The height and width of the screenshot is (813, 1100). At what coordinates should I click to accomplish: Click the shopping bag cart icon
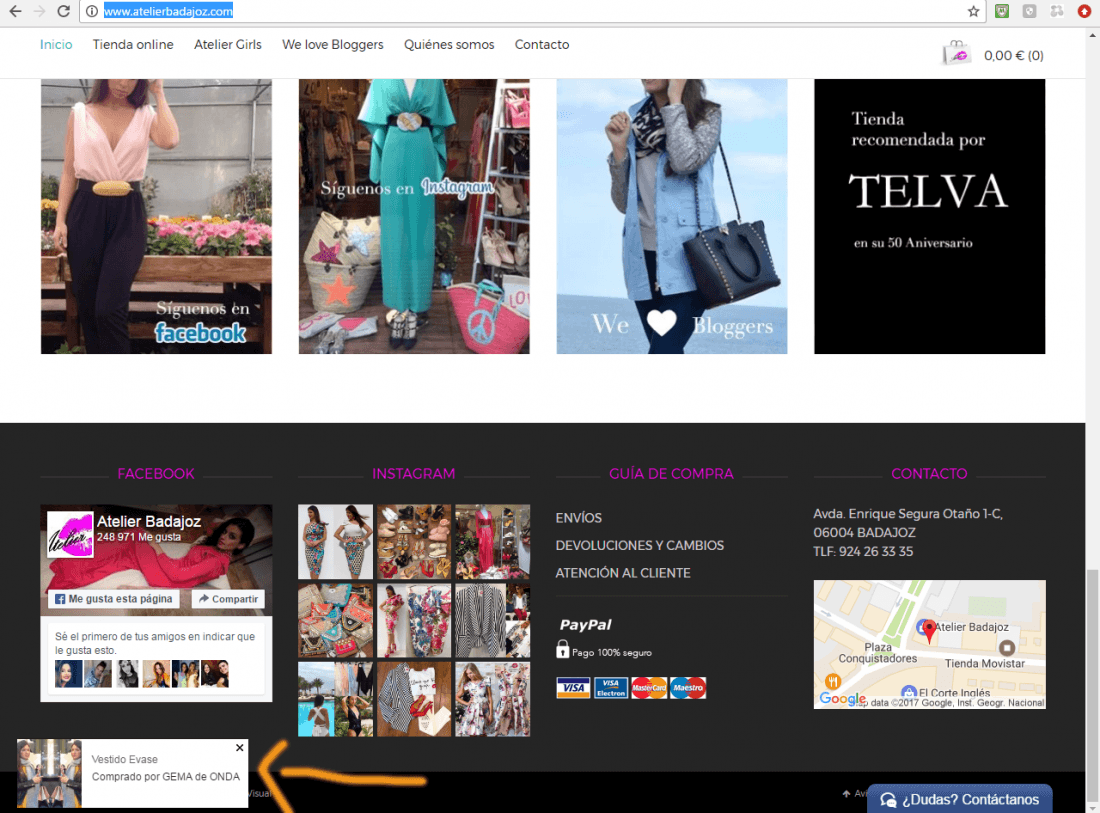coord(956,53)
